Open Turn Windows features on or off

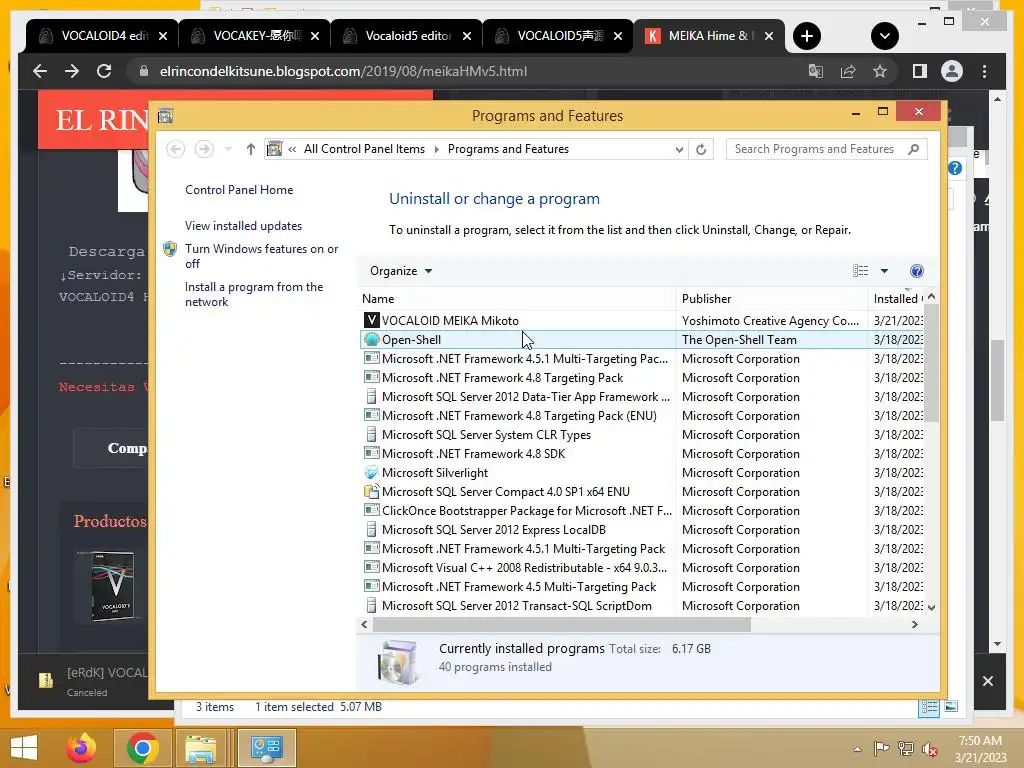click(261, 256)
